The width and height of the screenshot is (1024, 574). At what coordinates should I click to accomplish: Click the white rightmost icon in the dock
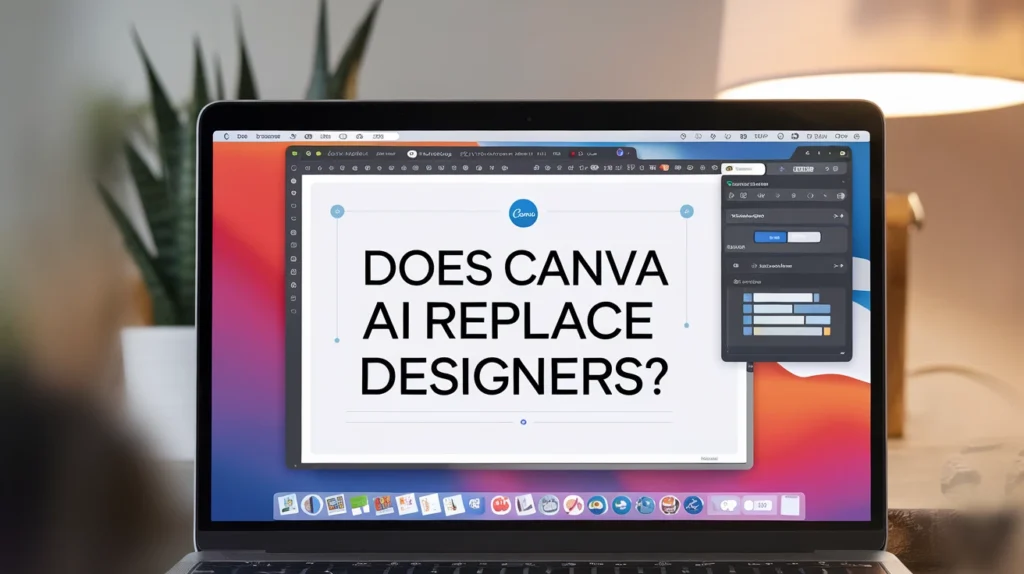pyautogui.click(x=790, y=505)
